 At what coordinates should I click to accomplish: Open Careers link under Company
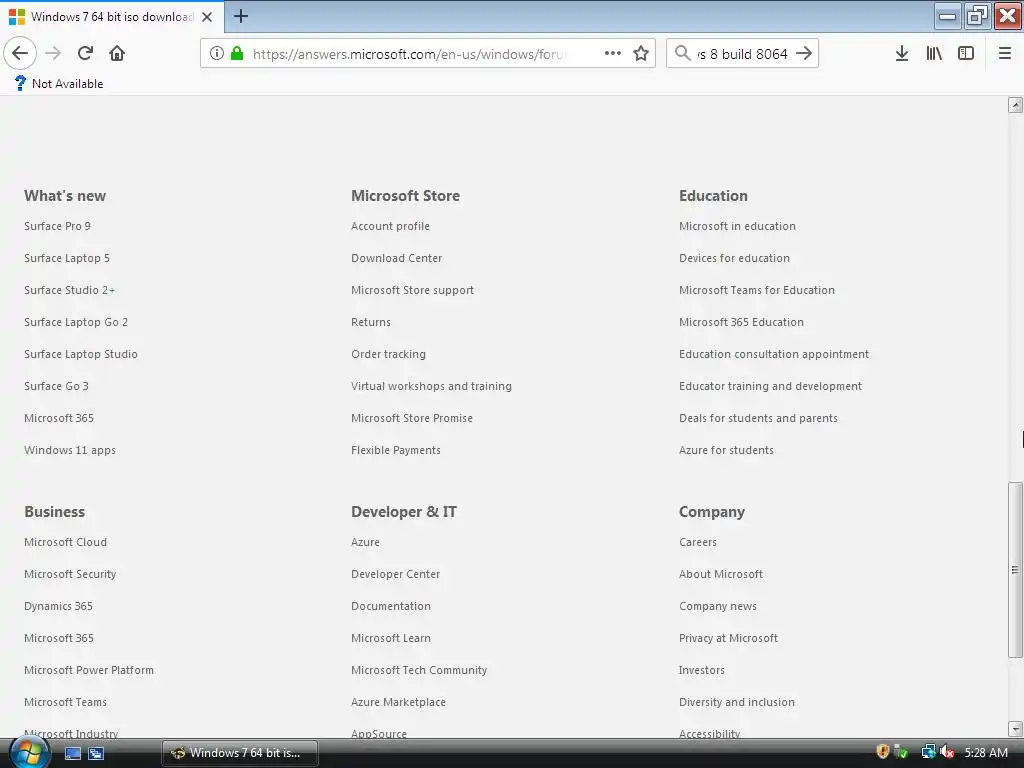pos(697,542)
